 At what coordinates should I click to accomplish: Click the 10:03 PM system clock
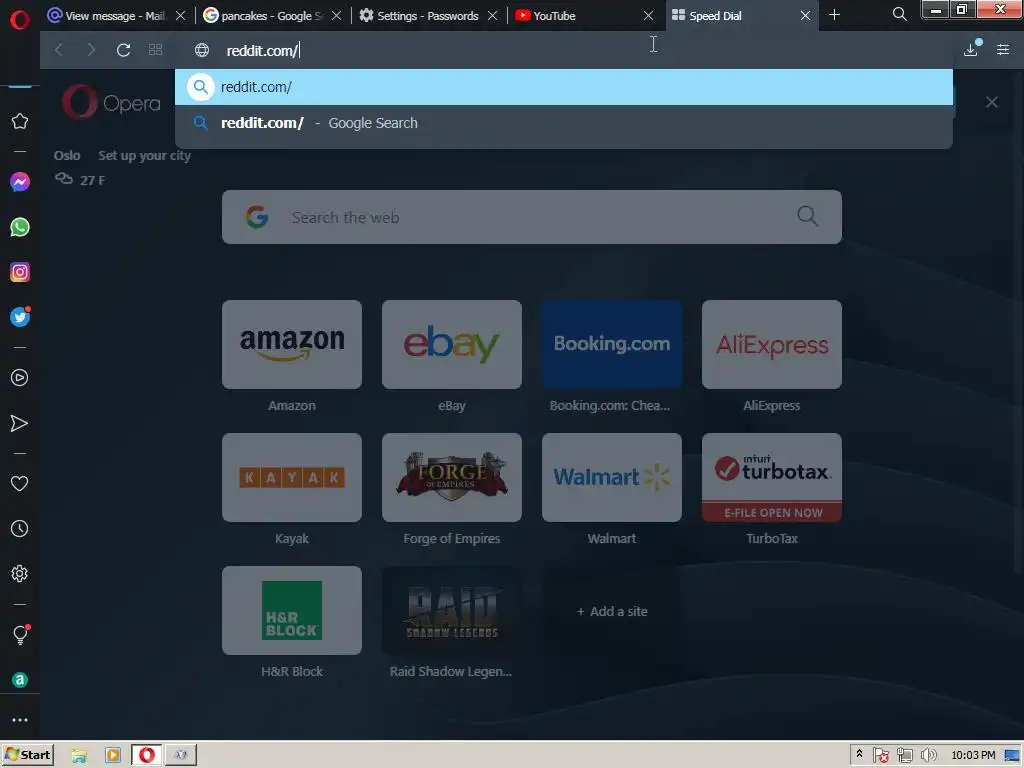(x=973, y=755)
